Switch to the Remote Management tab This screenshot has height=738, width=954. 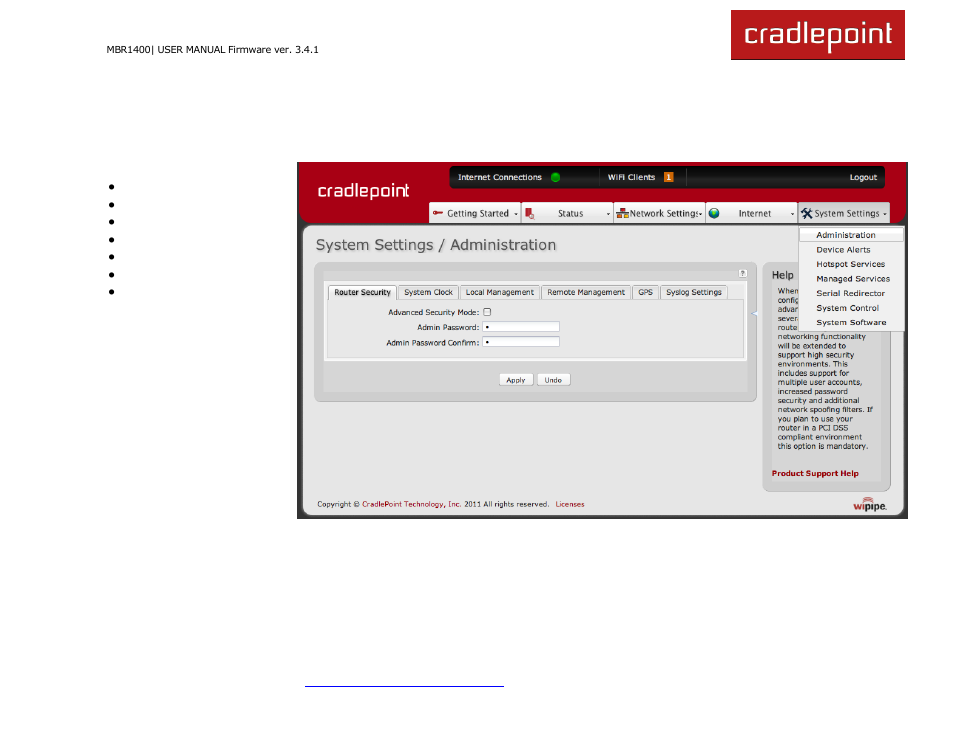click(x=586, y=293)
